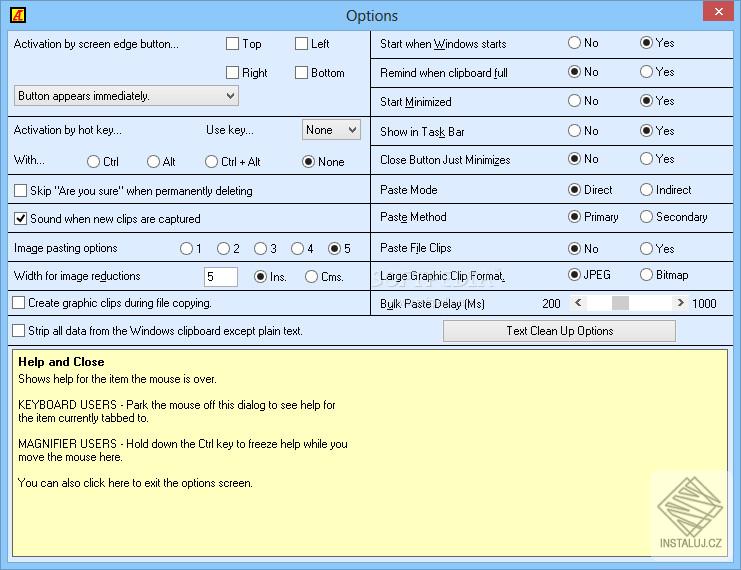Screen dimensions: 741x570
Task: Click right arrow of Bulk Paste Delay slider
Action: [680, 303]
